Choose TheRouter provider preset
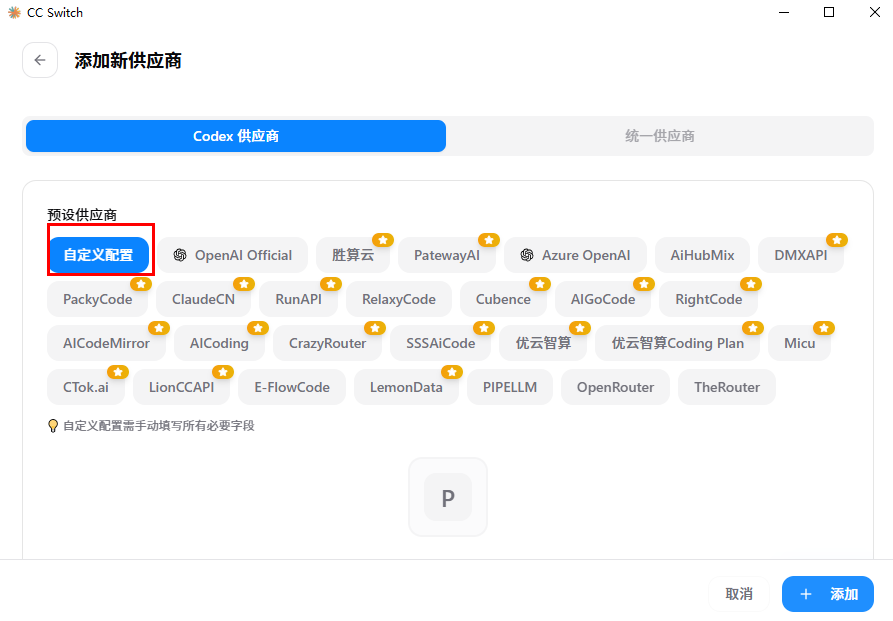893x621 pixels. (727, 387)
